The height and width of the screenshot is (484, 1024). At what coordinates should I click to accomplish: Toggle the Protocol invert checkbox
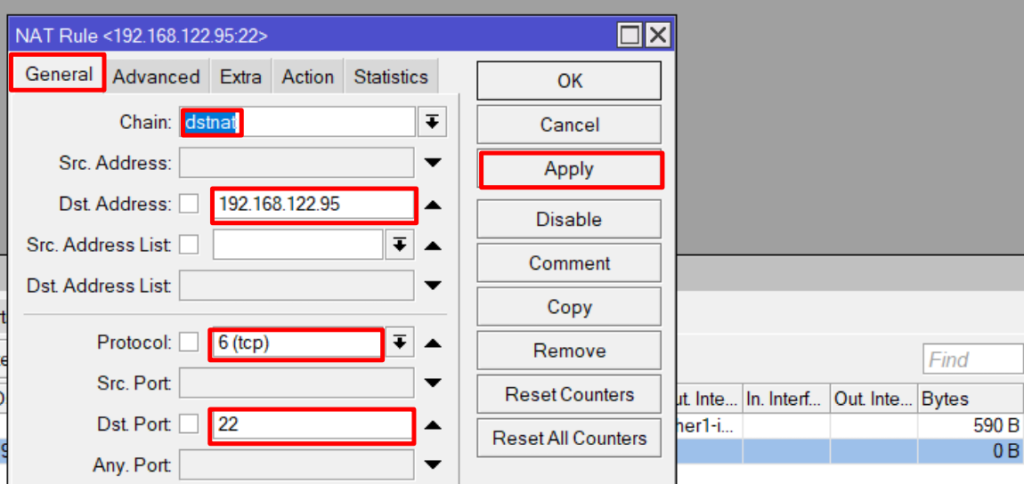[189, 343]
